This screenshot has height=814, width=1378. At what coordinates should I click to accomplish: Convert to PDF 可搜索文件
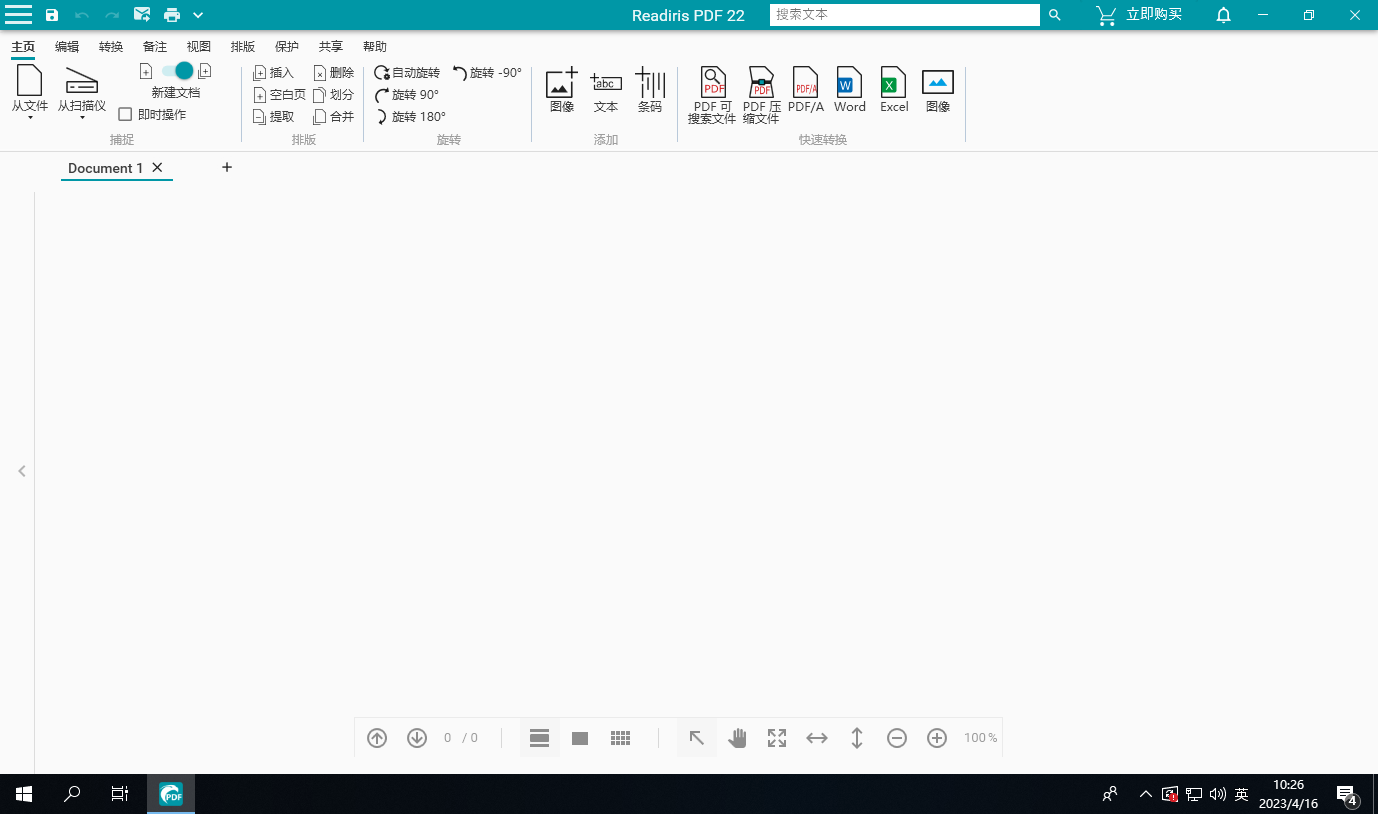(712, 96)
